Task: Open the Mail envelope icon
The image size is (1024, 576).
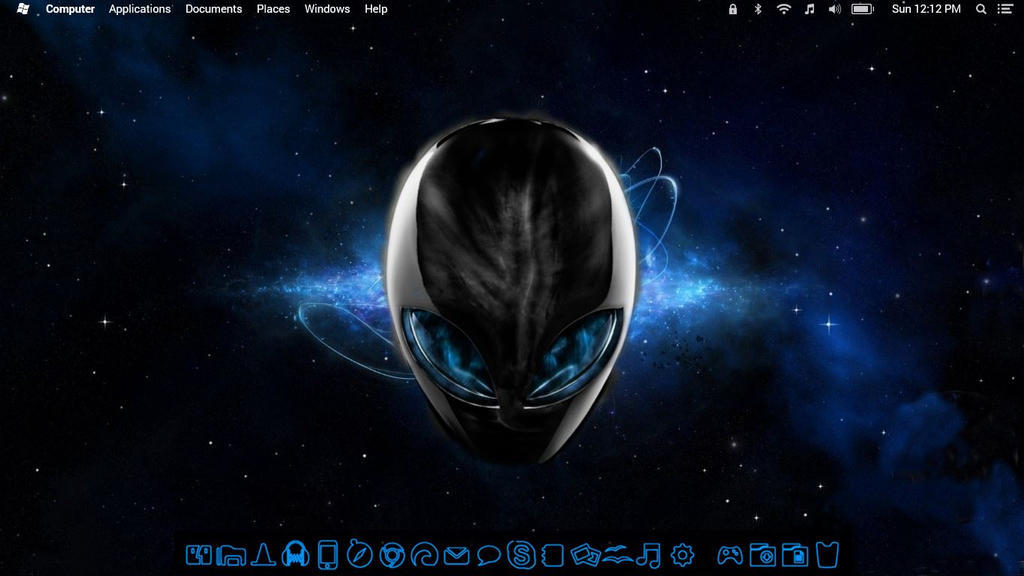Action: point(456,556)
